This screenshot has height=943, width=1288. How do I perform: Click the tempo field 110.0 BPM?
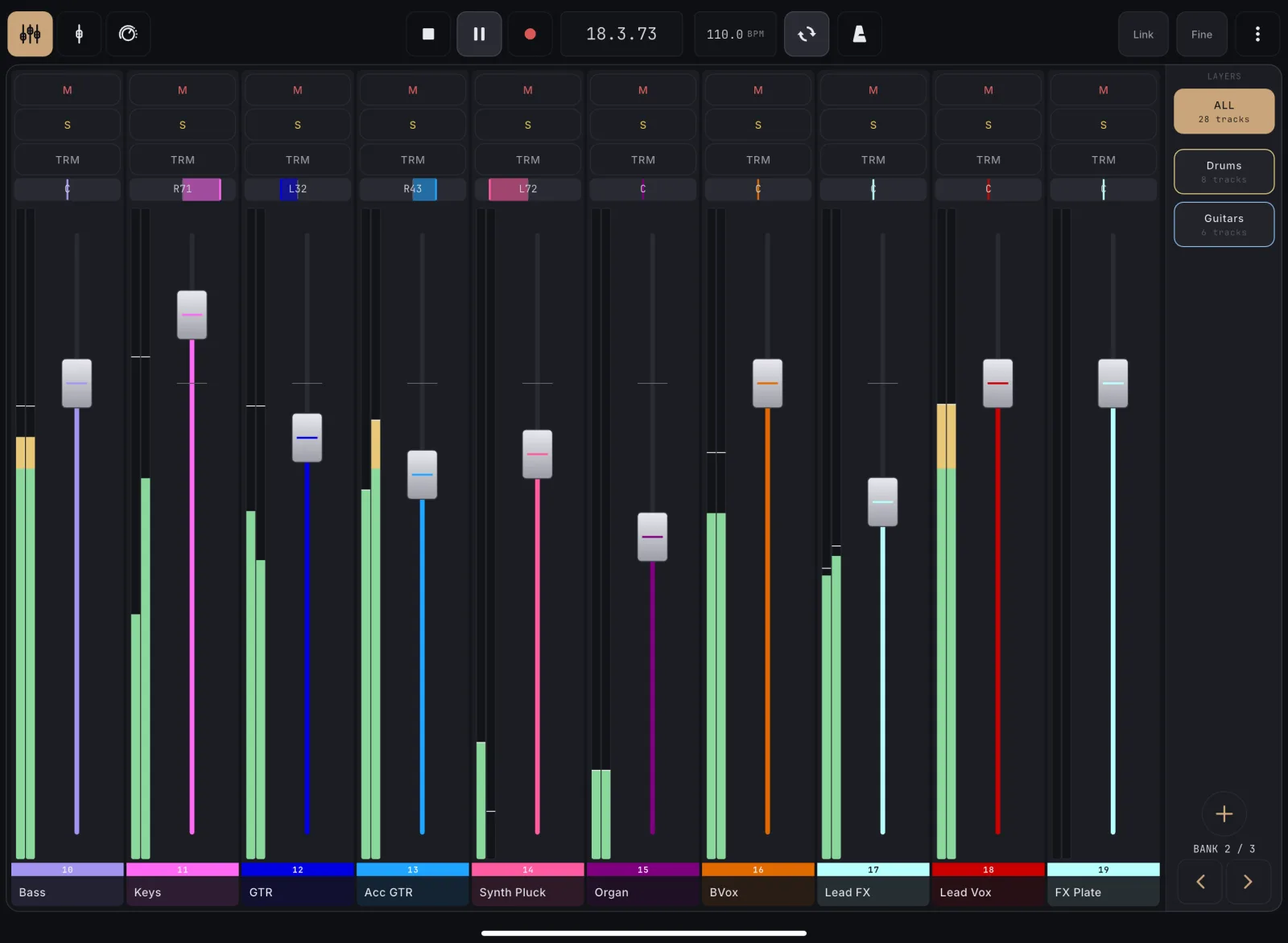(x=735, y=34)
